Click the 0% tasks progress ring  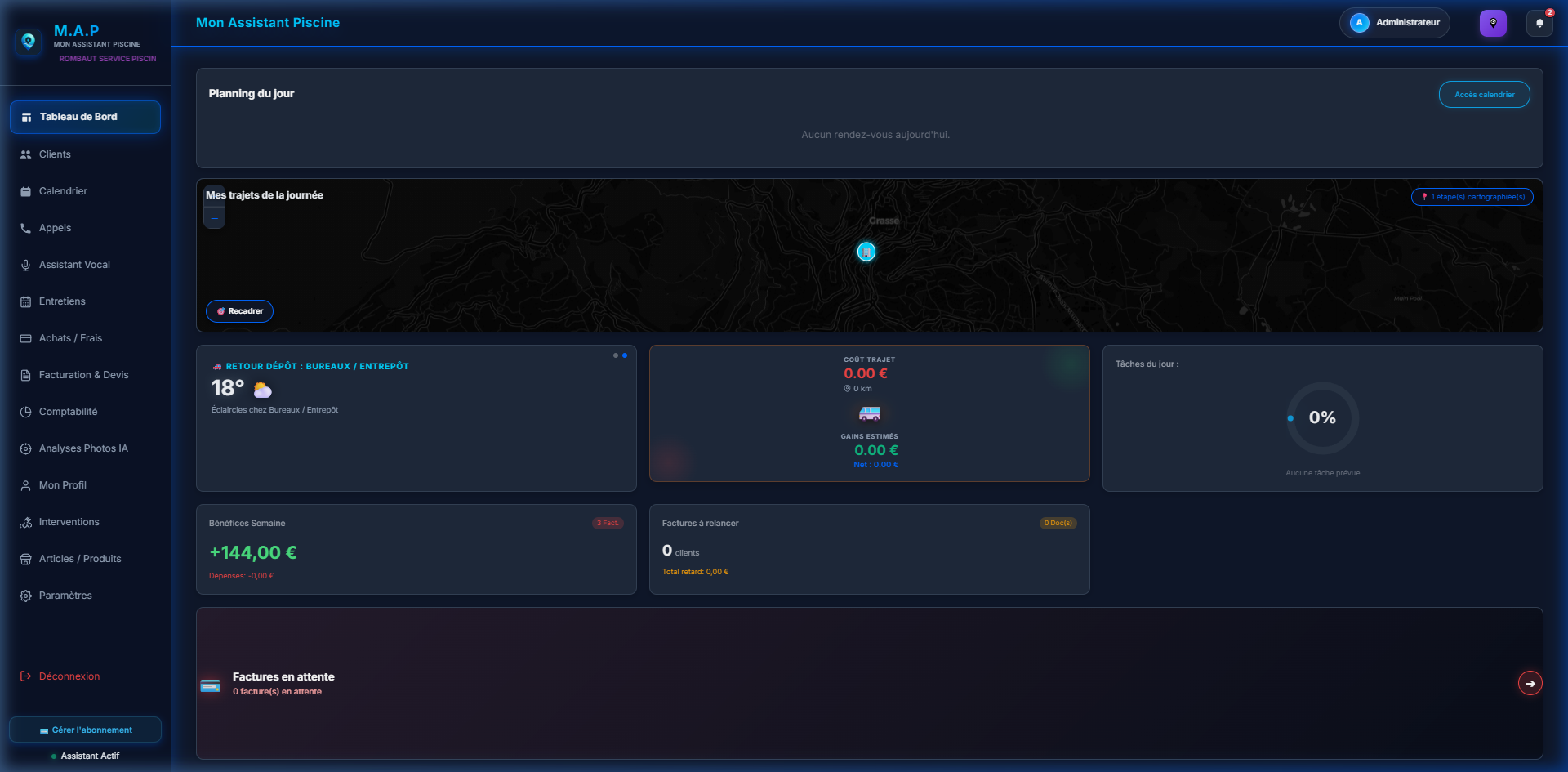(1321, 418)
